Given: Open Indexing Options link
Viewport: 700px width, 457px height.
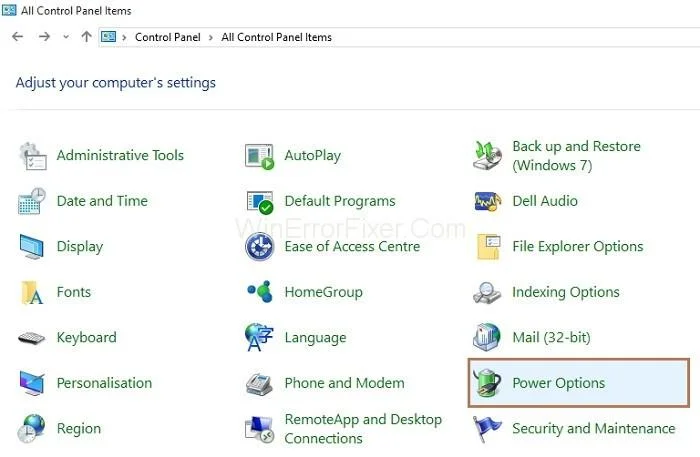Looking at the screenshot, I should click(x=566, y=292).
